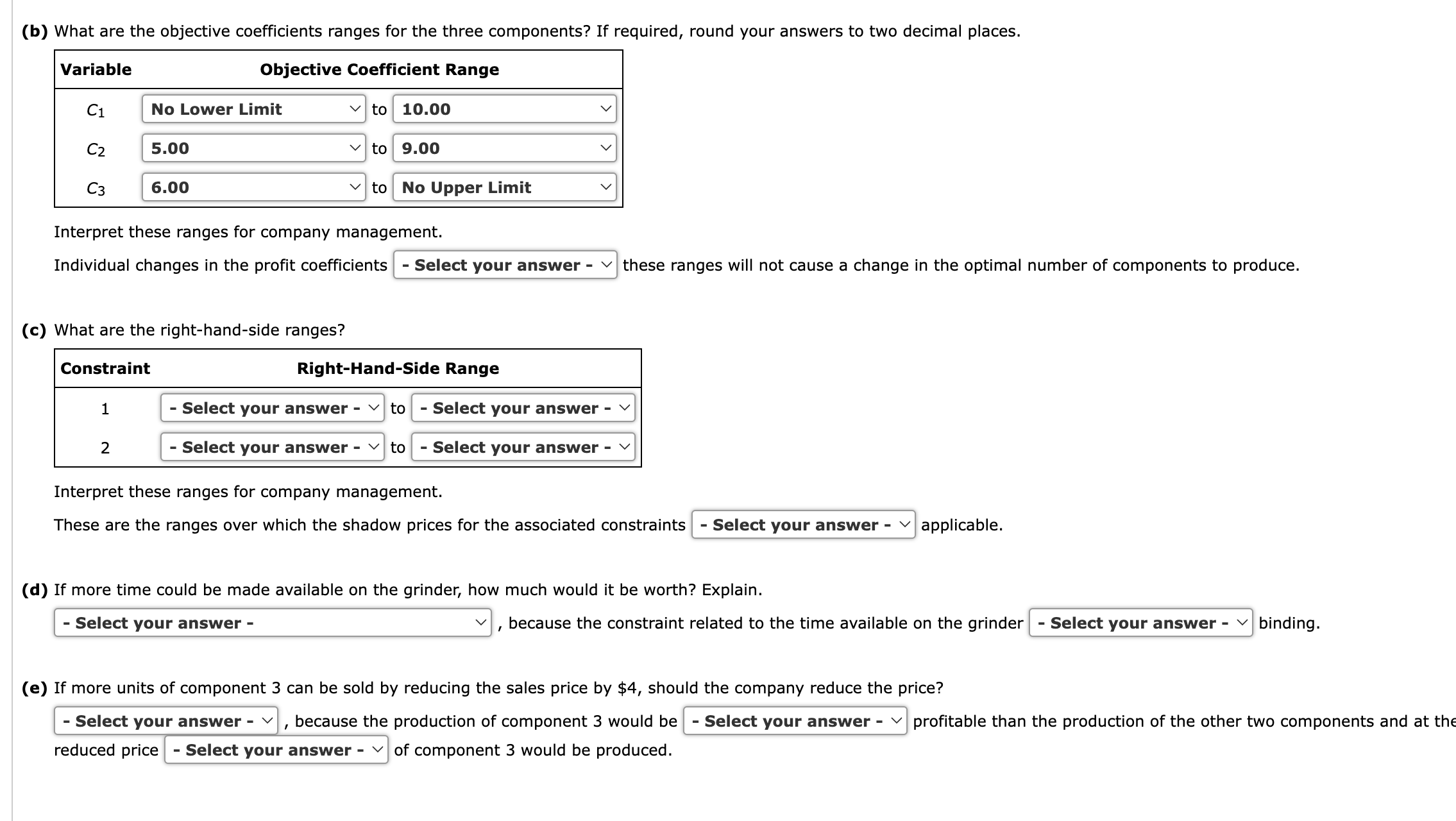Open Constraint 2 upper range answer dropdown
This screenshot has width=1456, height=821.
click(523, 447)
